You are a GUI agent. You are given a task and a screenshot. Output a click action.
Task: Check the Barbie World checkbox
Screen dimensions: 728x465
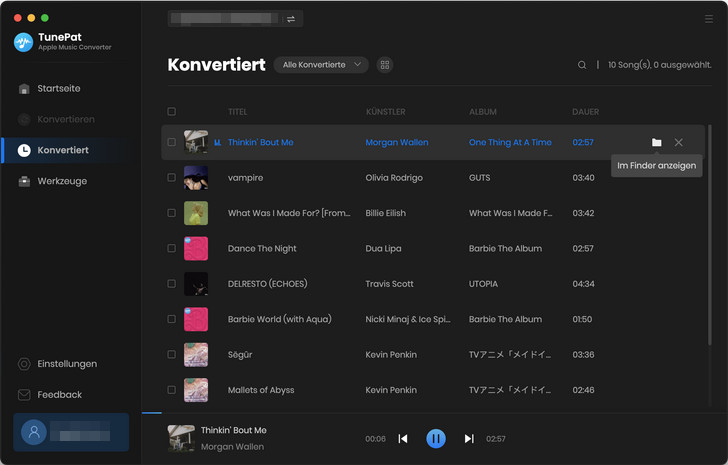point(171,319)
